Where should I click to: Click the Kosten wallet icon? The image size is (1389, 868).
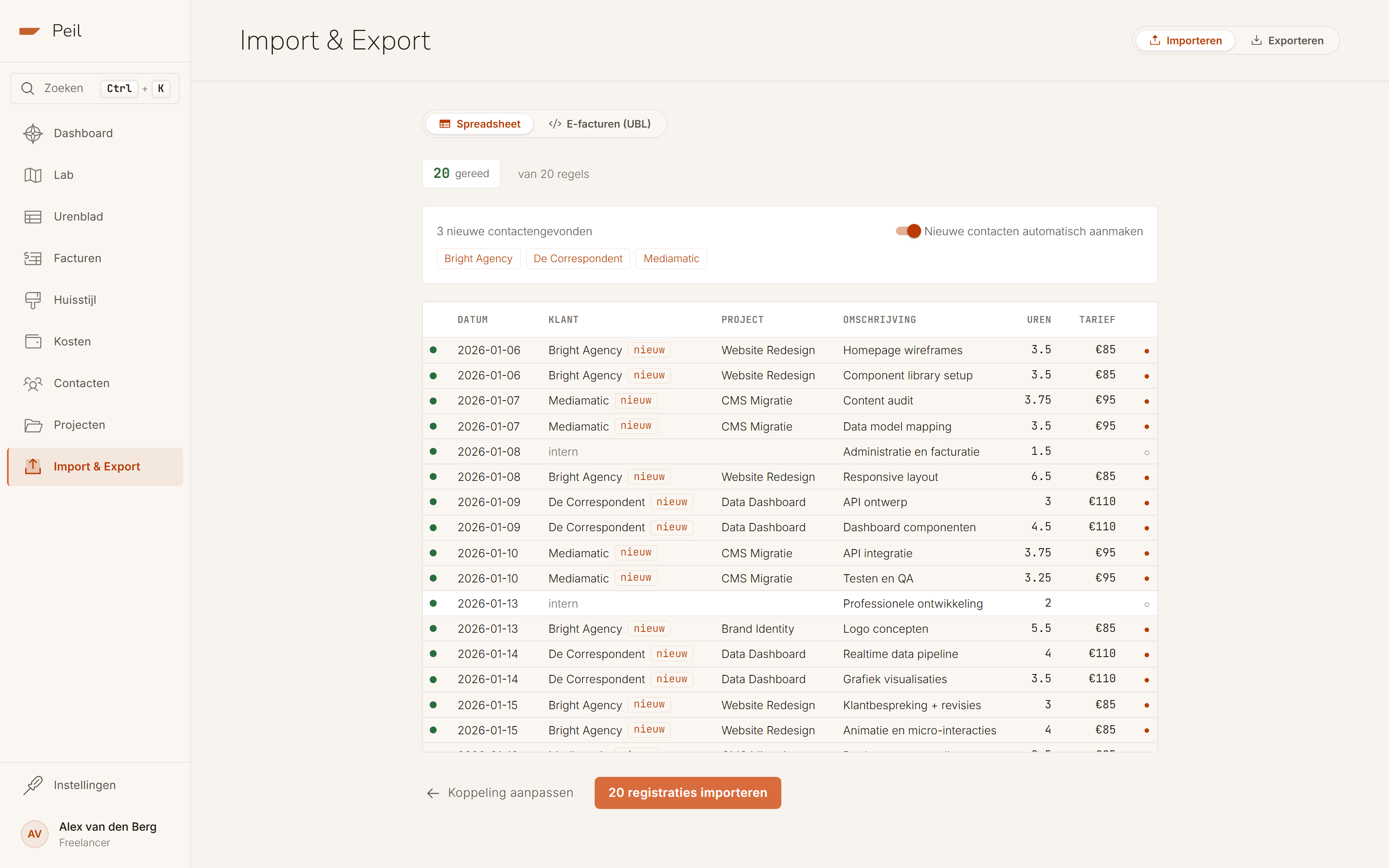pyautogui.click(x=33, y=342)
